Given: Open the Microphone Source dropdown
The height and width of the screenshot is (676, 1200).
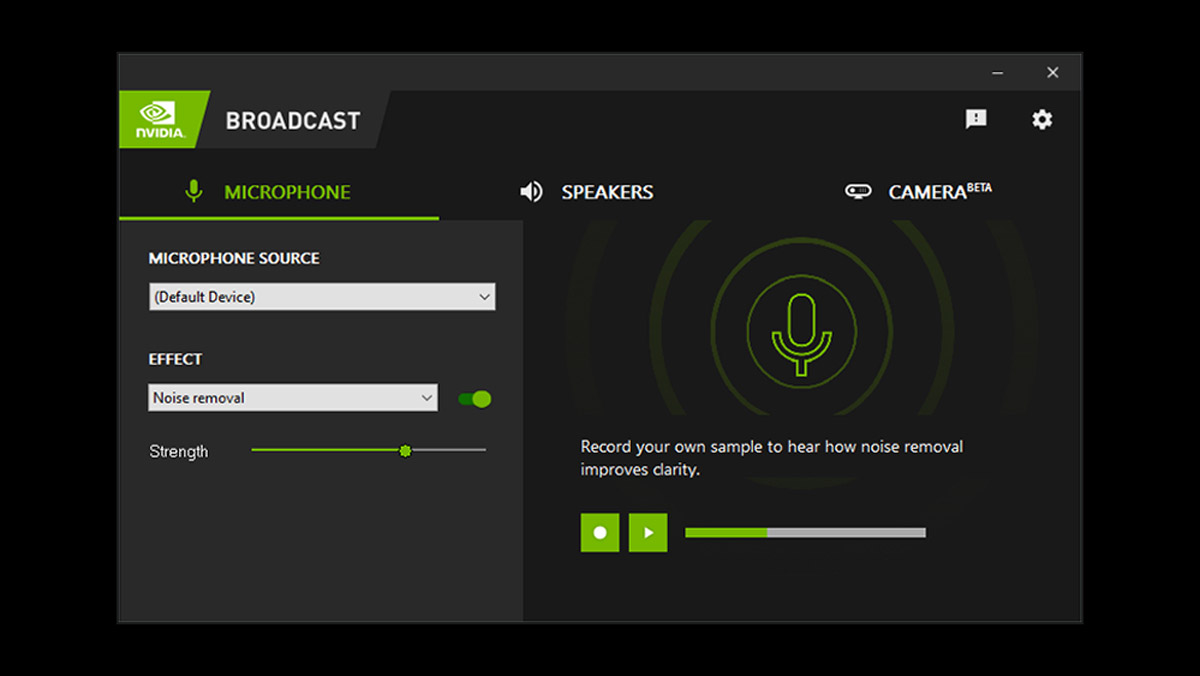Looking at the screenshot, I should (x=322, y=297).
